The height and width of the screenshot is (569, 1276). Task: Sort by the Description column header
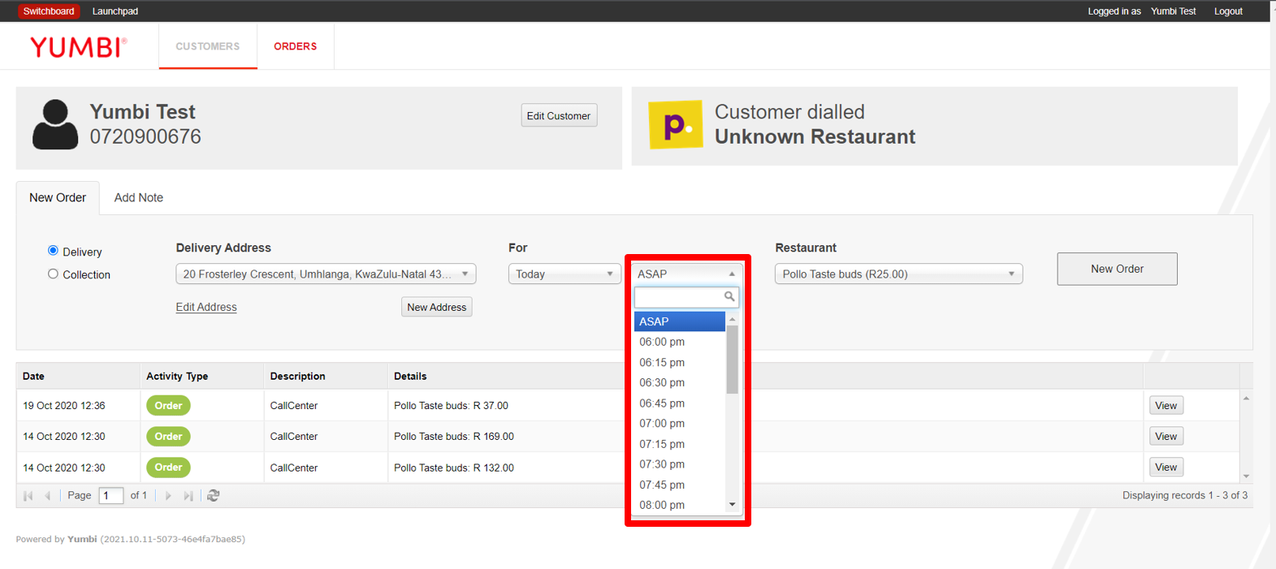click(x=326, y=376)
